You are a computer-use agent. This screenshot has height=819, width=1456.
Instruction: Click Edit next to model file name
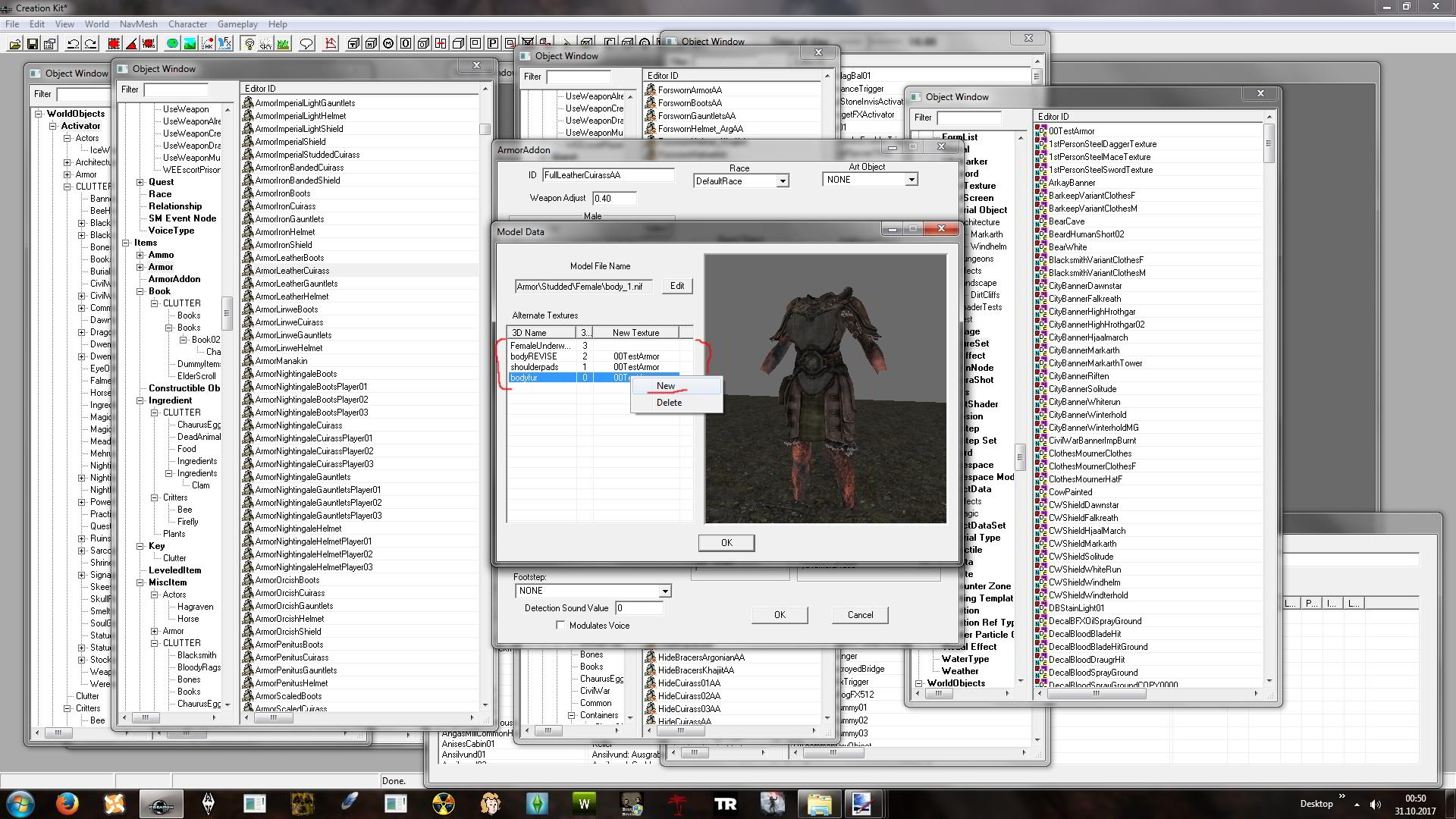[676, 286]
